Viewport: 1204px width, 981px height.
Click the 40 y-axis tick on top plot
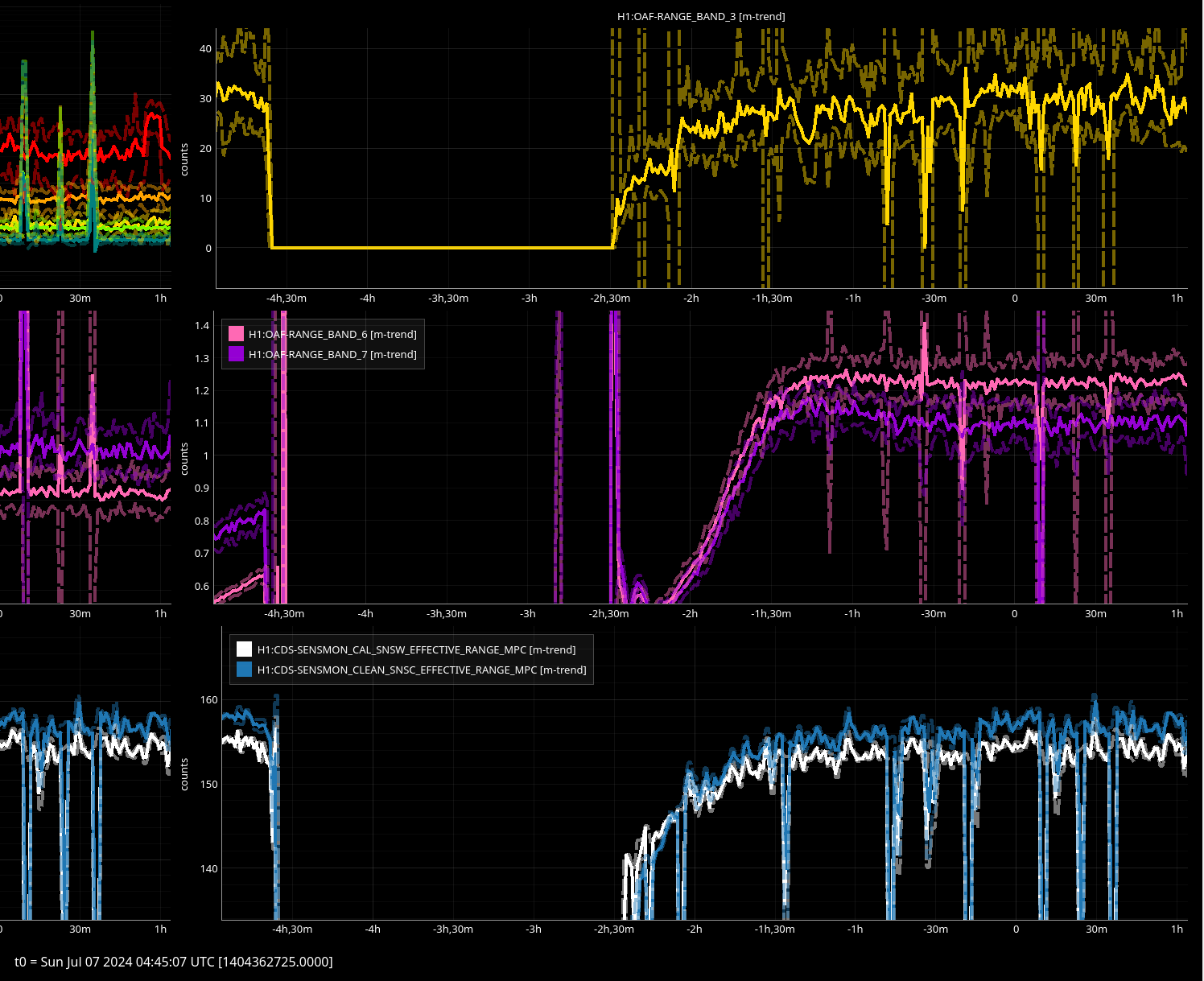click(x=205, y=48)
